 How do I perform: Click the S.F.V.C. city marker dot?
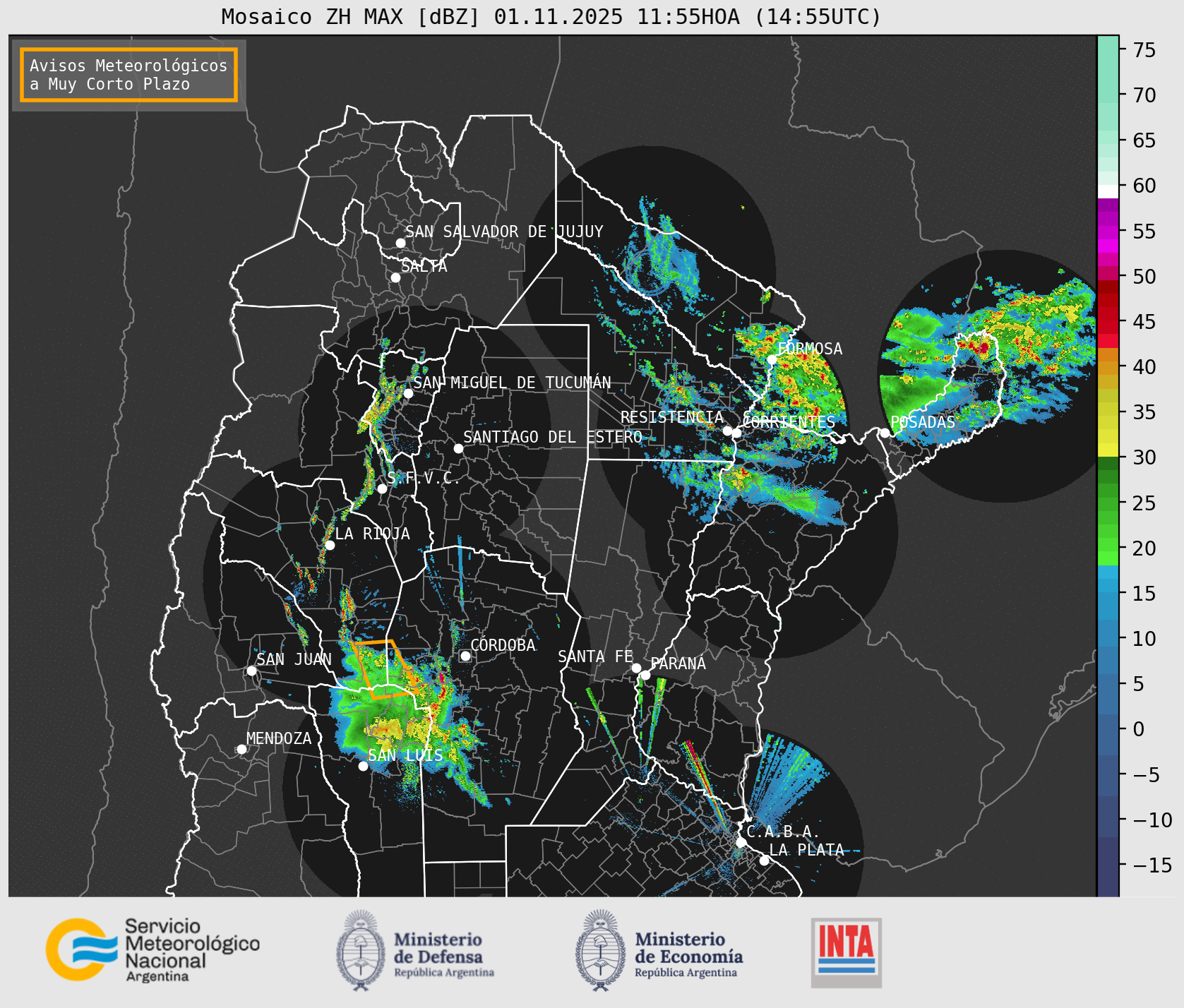click(x=382, y=488)
